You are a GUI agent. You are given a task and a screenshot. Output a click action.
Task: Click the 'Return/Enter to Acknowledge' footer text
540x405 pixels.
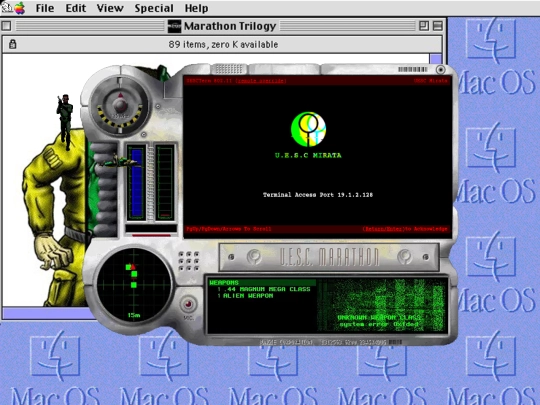tap(405, 229)
